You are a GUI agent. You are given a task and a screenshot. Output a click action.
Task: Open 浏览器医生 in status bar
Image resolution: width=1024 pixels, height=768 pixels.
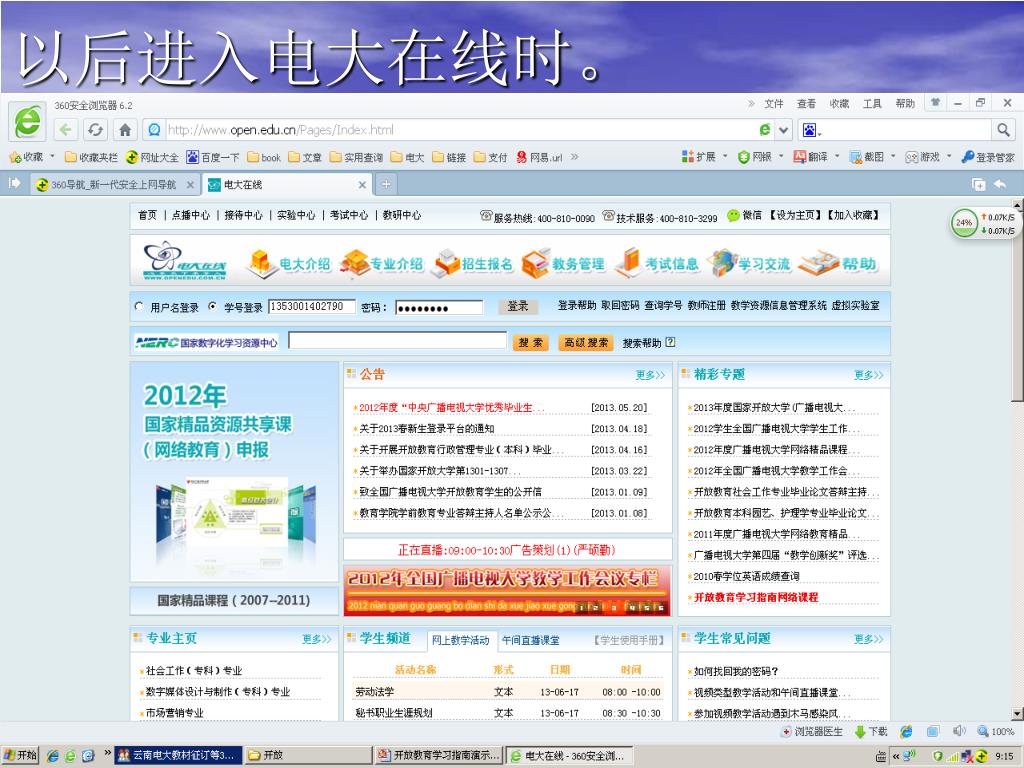pos(812,731)
